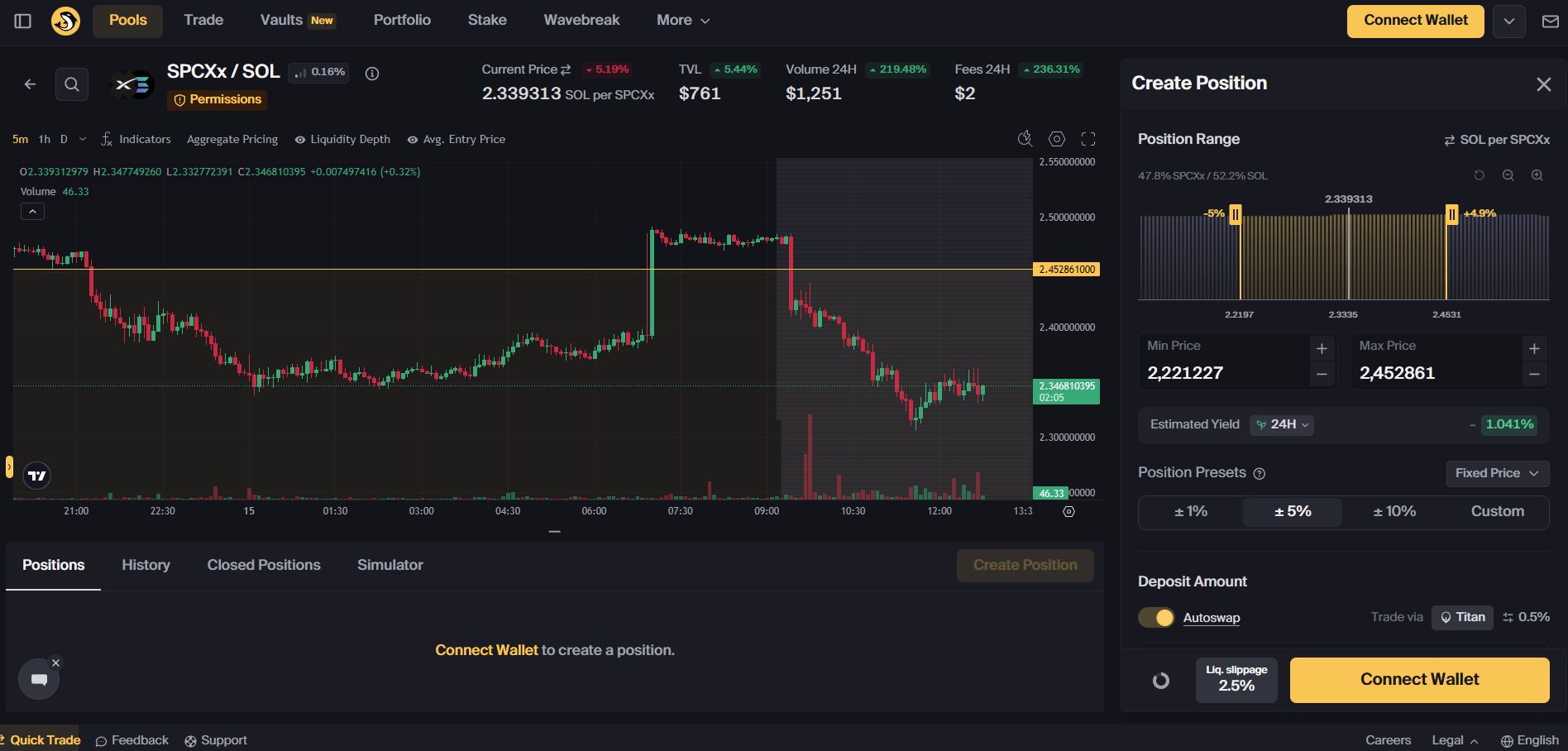The image size is (1568, 751).
Task: Open the Pools navigation tab
Action: click(127, 21)
